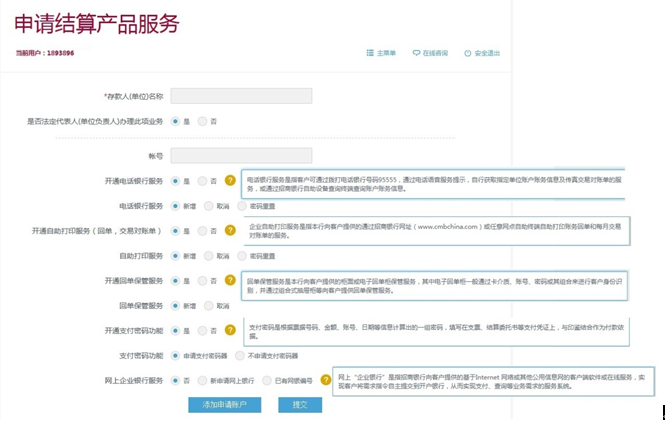Click help icon beside 开通自助打印服务

(x=230, y=231)
